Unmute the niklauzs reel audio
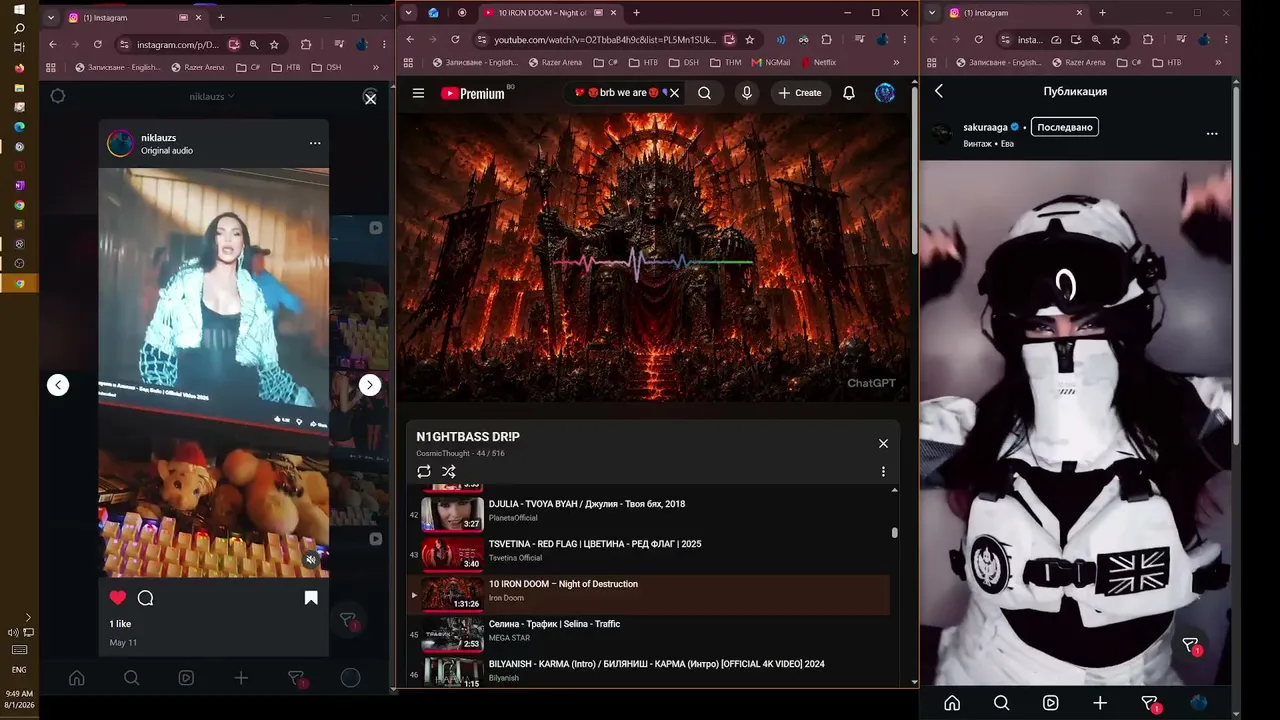The image size is (1280, 720). (x=311, y=560)
